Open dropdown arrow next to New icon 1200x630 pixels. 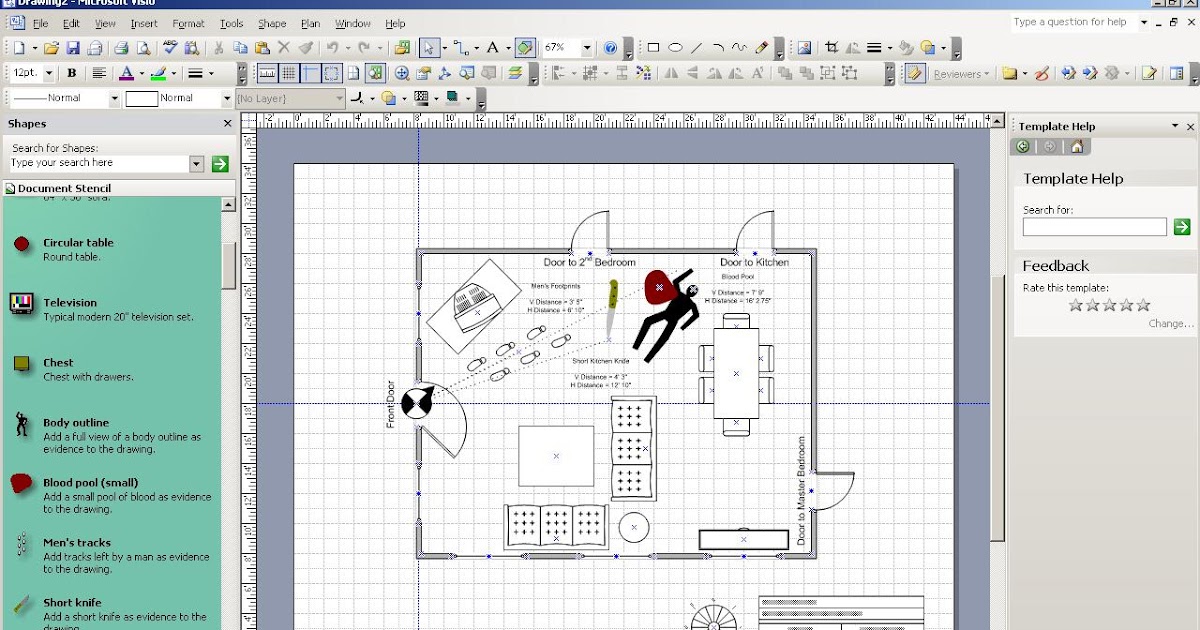click(34, 48)
